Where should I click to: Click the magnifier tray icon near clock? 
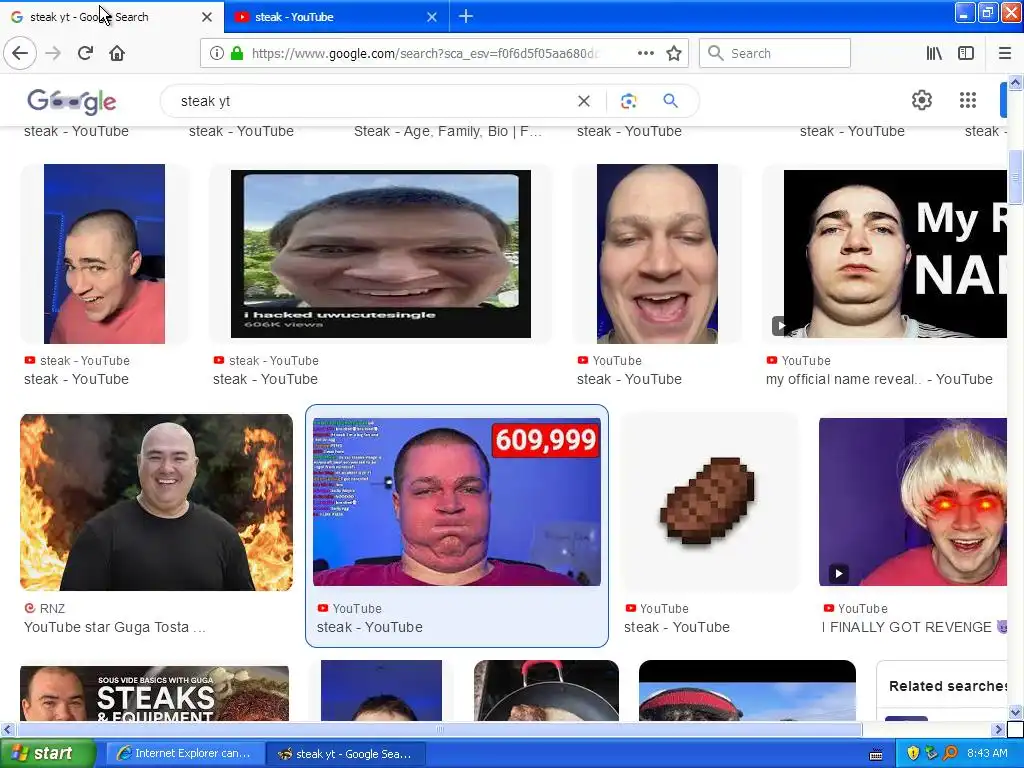pyautogui.click(x=951, y=754)
